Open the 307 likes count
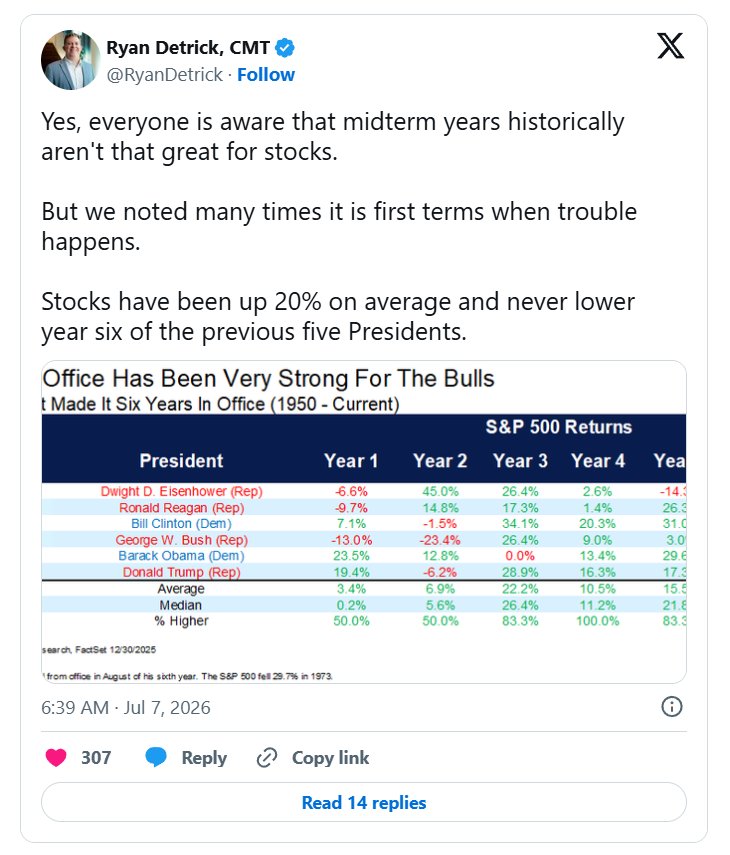This screenshot has height=855, width=730. [96, 757]
